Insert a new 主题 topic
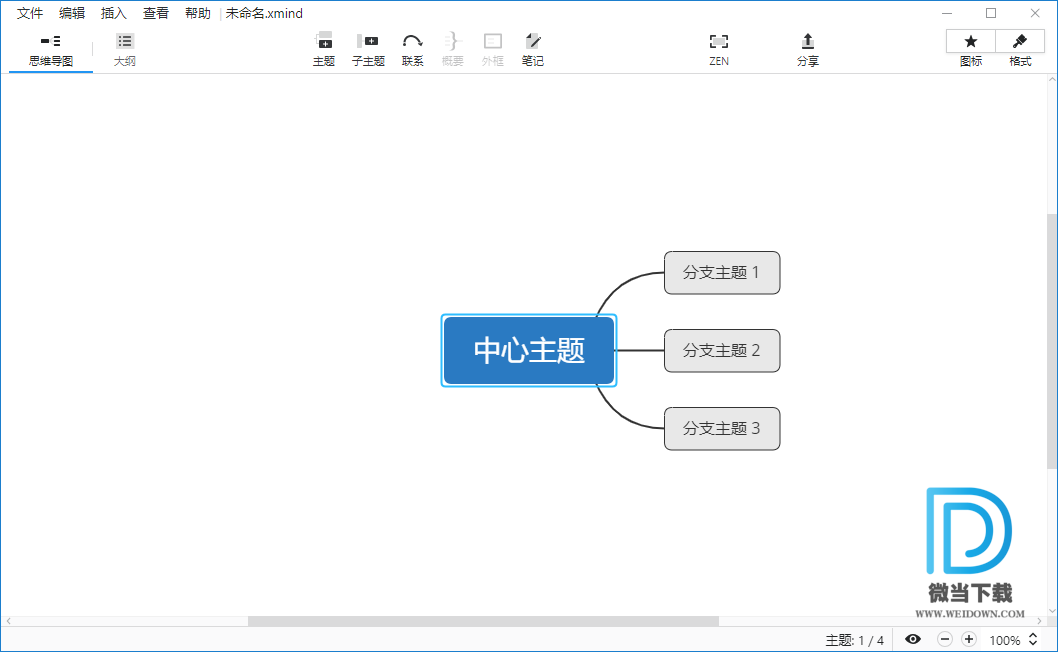The image size is (1058, 652). click(324, 49)
